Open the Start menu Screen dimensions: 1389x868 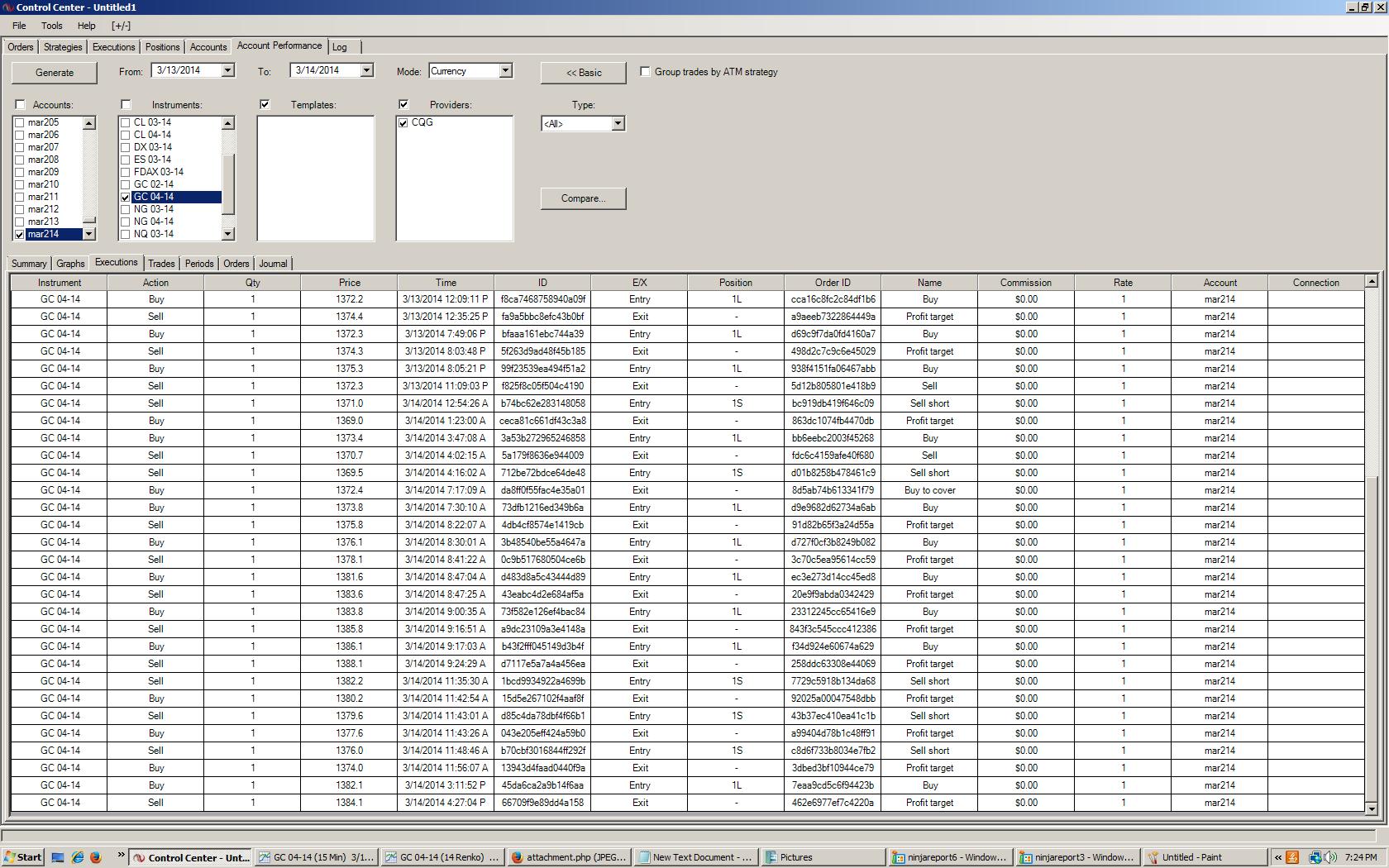pos(22,857)
